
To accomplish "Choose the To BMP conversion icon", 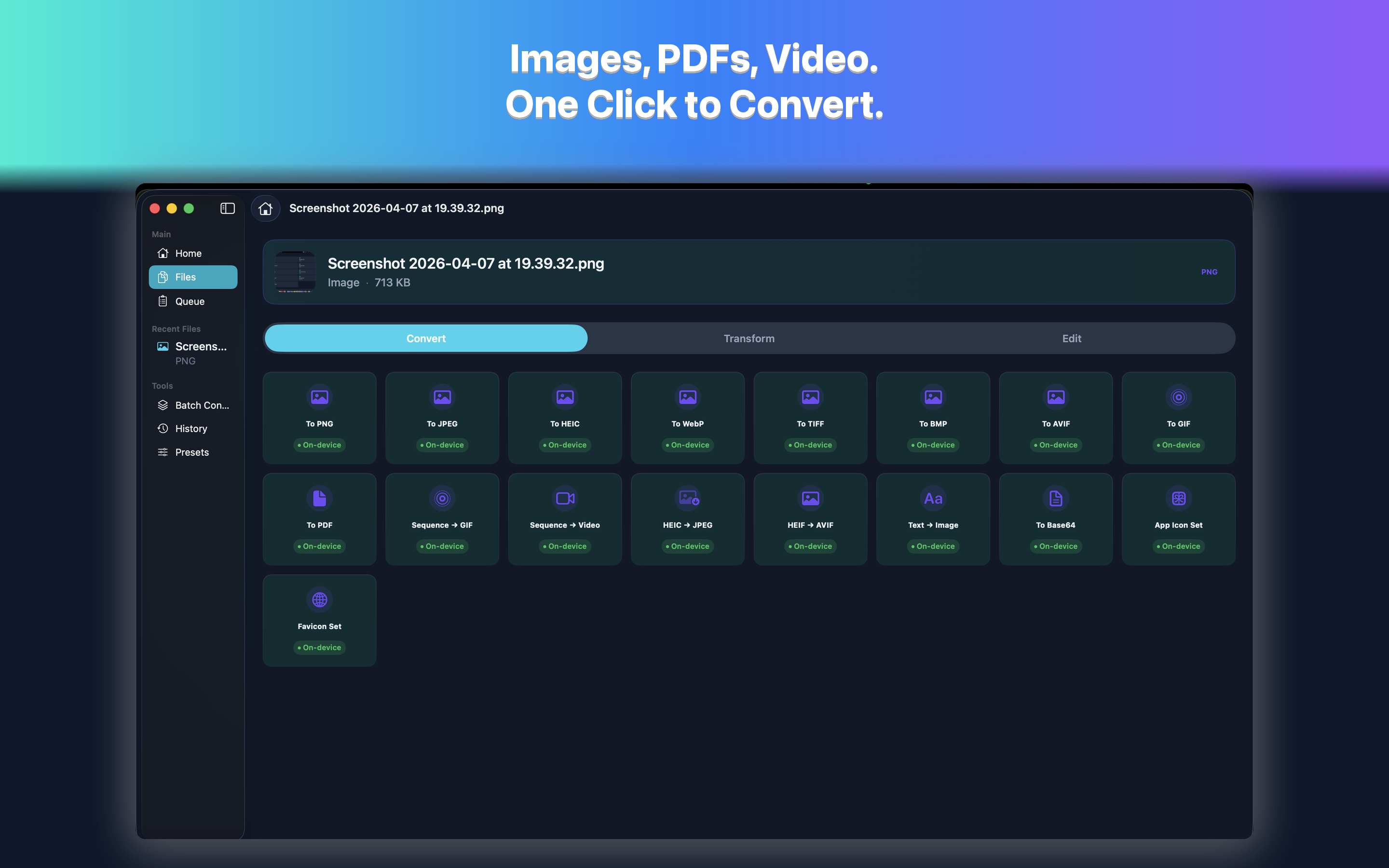I will pyautogui.click(x=933, y=397).
